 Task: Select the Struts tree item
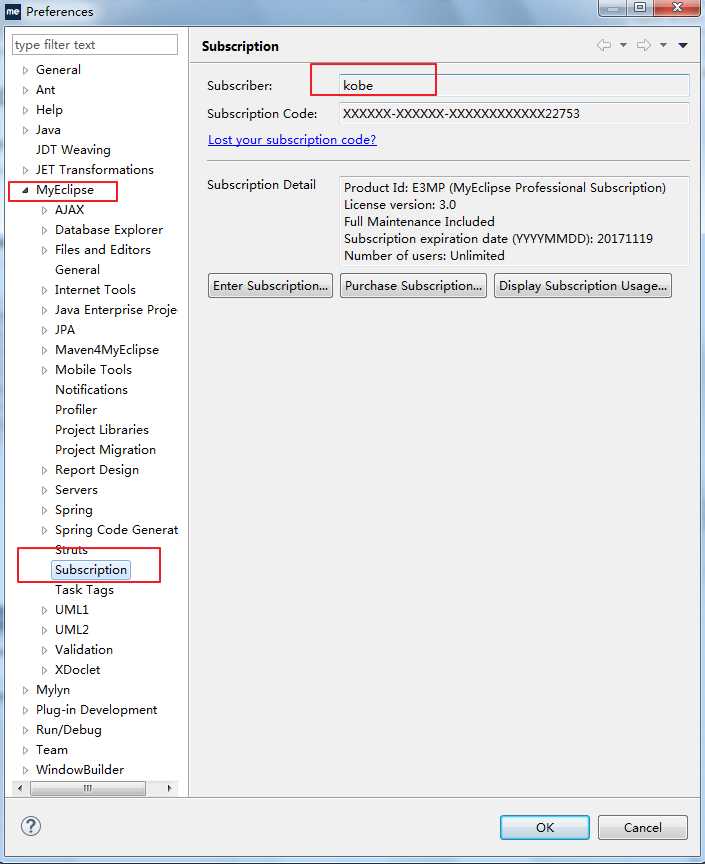click(x=71, y=550)
